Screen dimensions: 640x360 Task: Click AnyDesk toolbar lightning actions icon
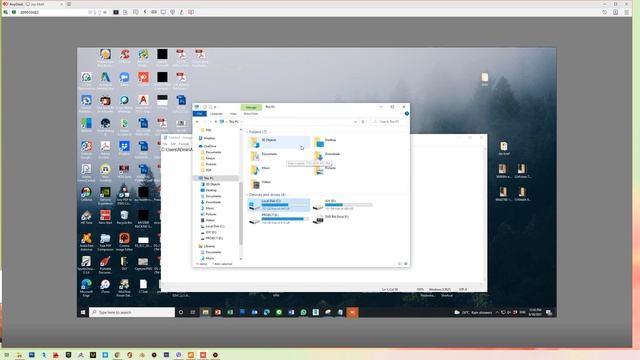point(144,12)
